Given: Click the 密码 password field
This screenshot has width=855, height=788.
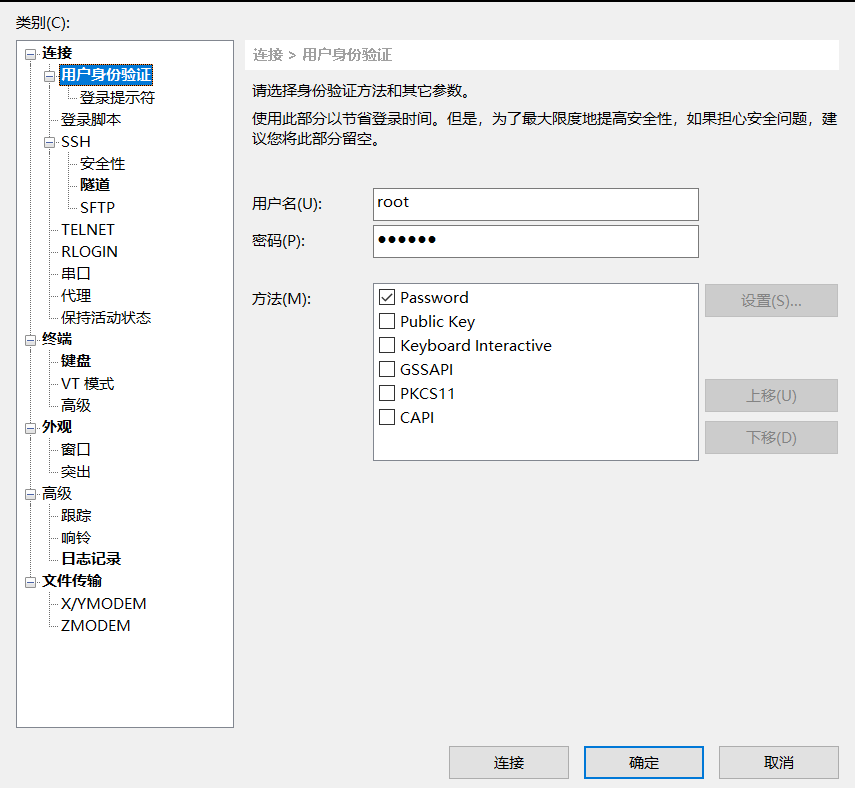Looking at the screenshot, I should pyautogui.click(x=535, y=241).
